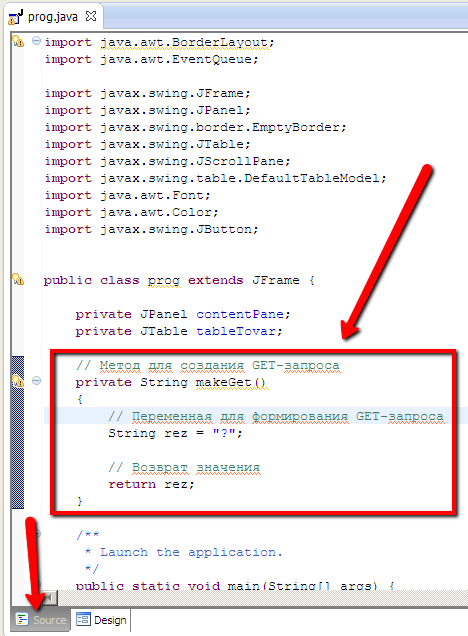Click the 'import javax.swing.border.EmptyBorder;' line
This screenshot has height=636, width=468.
click(x=195, y=128)
